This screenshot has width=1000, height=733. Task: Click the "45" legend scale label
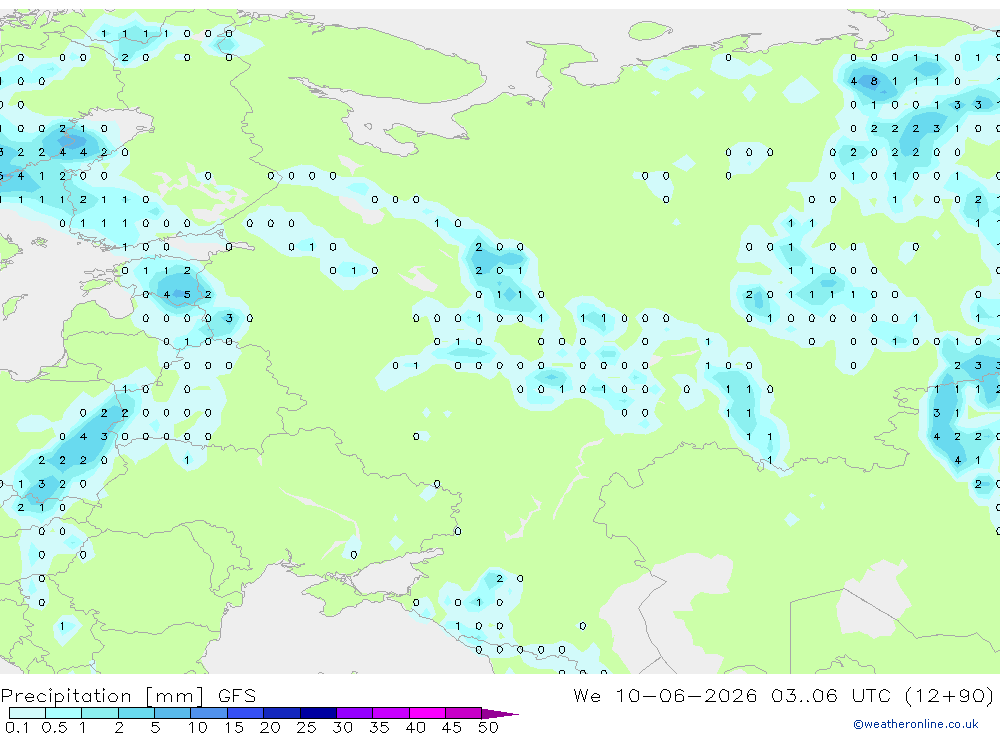452,727
